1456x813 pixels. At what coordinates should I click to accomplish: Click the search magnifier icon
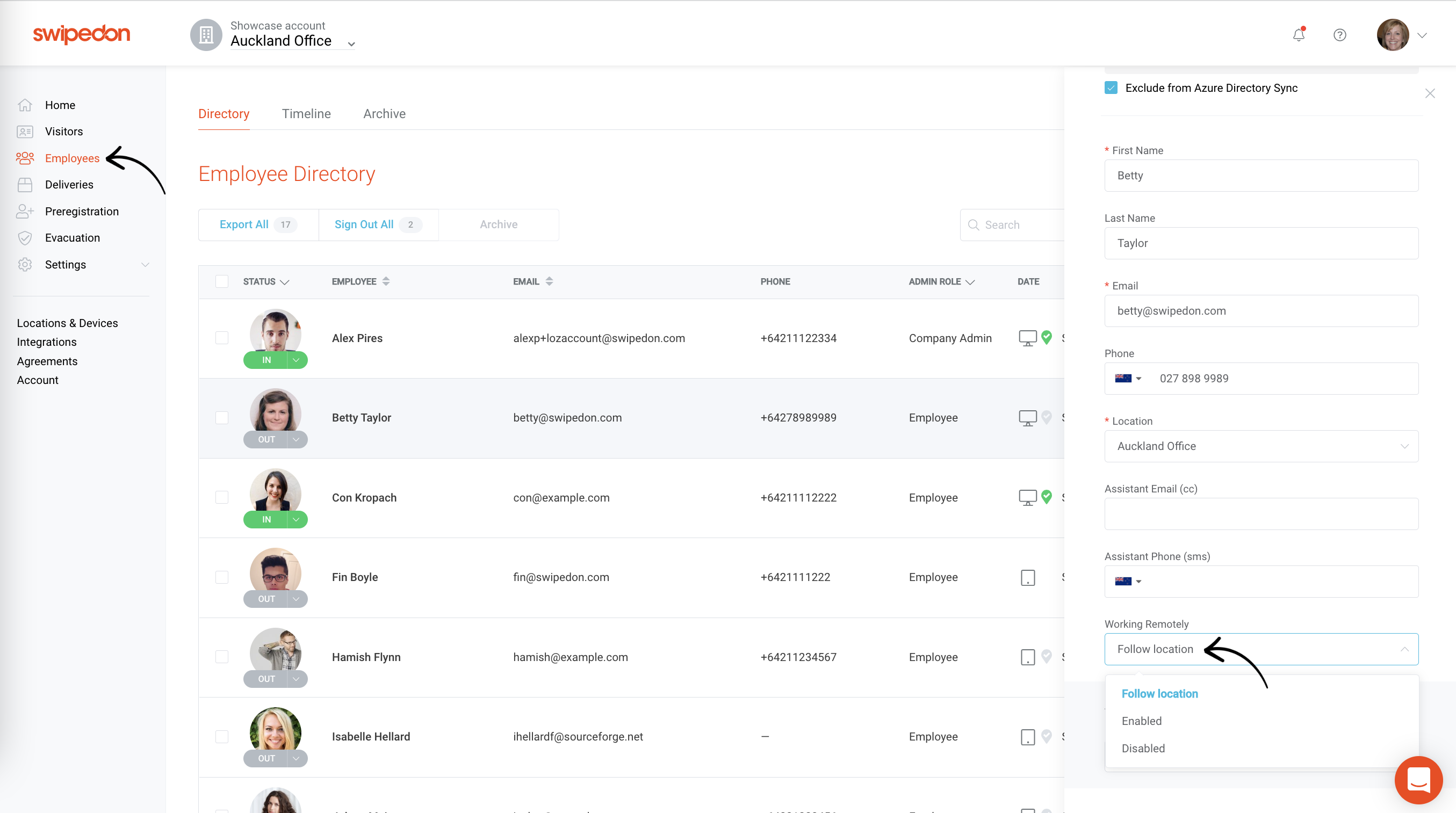[974, 225]
